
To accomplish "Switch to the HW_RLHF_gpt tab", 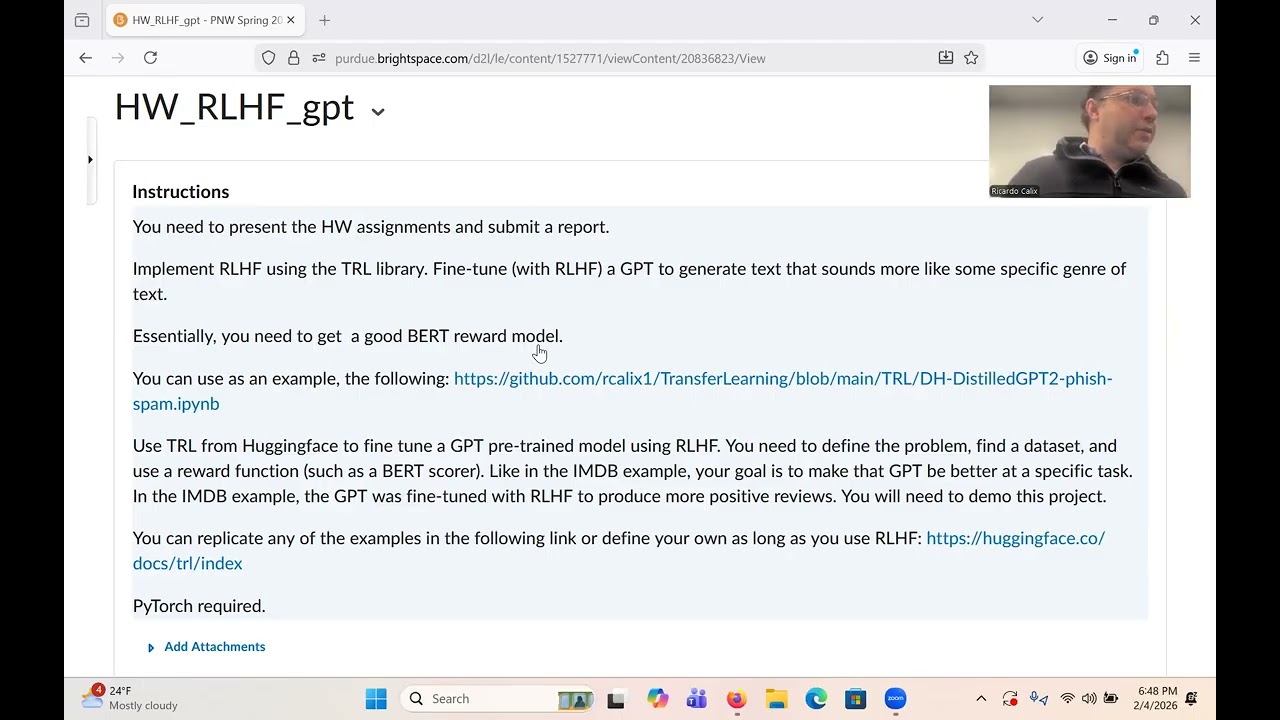I will [x=204, y=20].
